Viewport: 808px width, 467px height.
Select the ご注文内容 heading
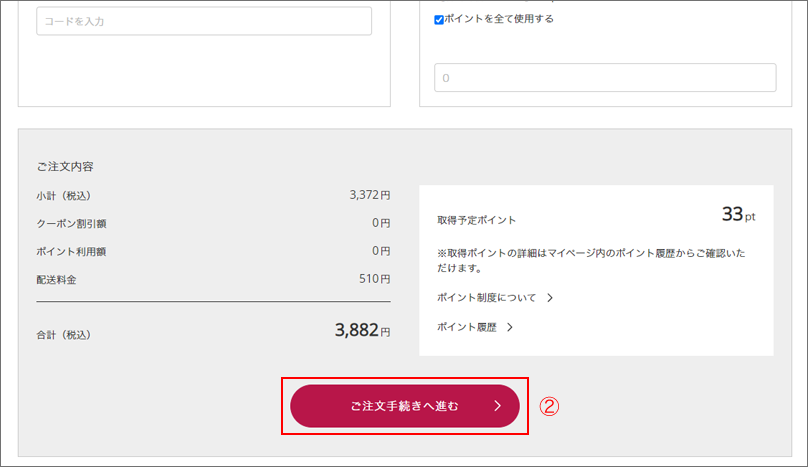[65, 167]
